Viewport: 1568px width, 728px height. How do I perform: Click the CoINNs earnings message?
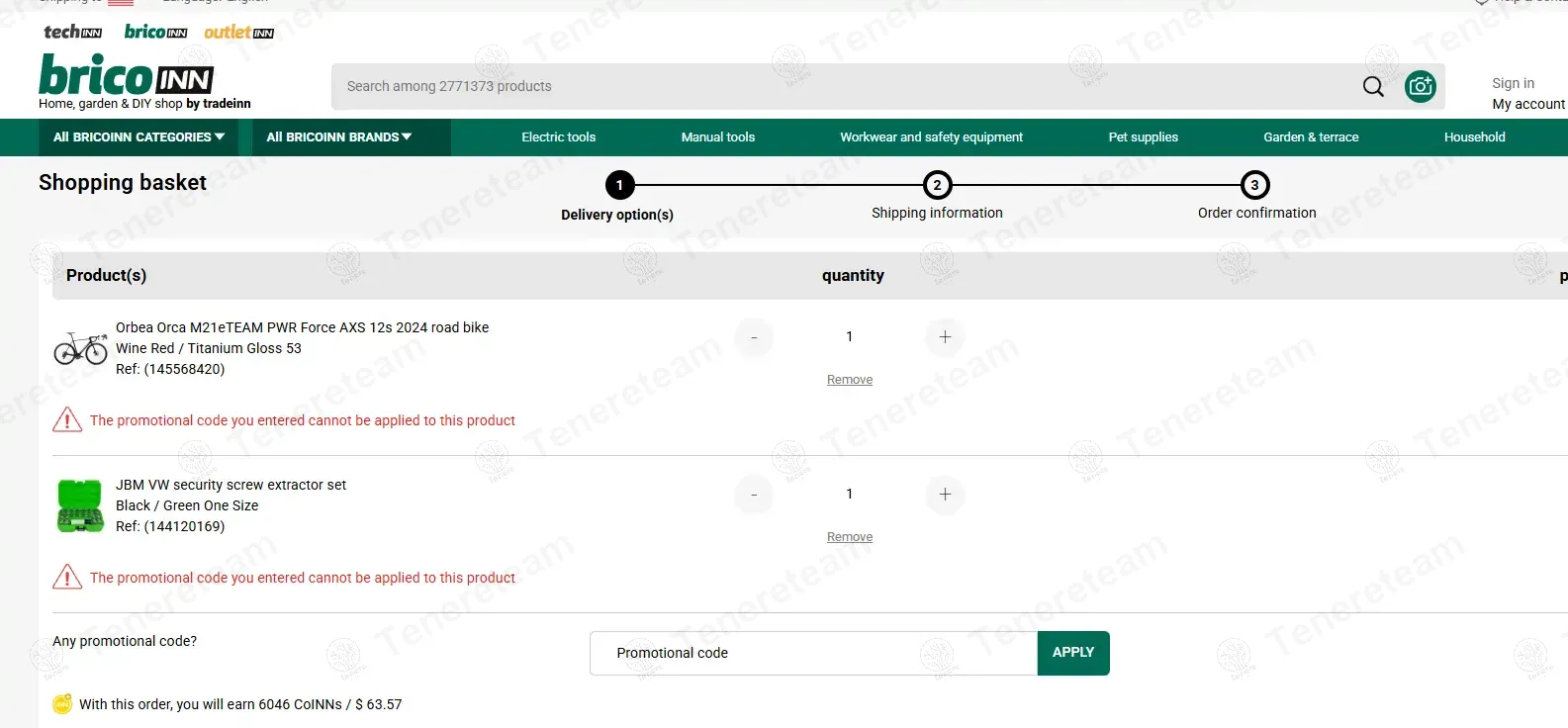click(x=240, y=704)
